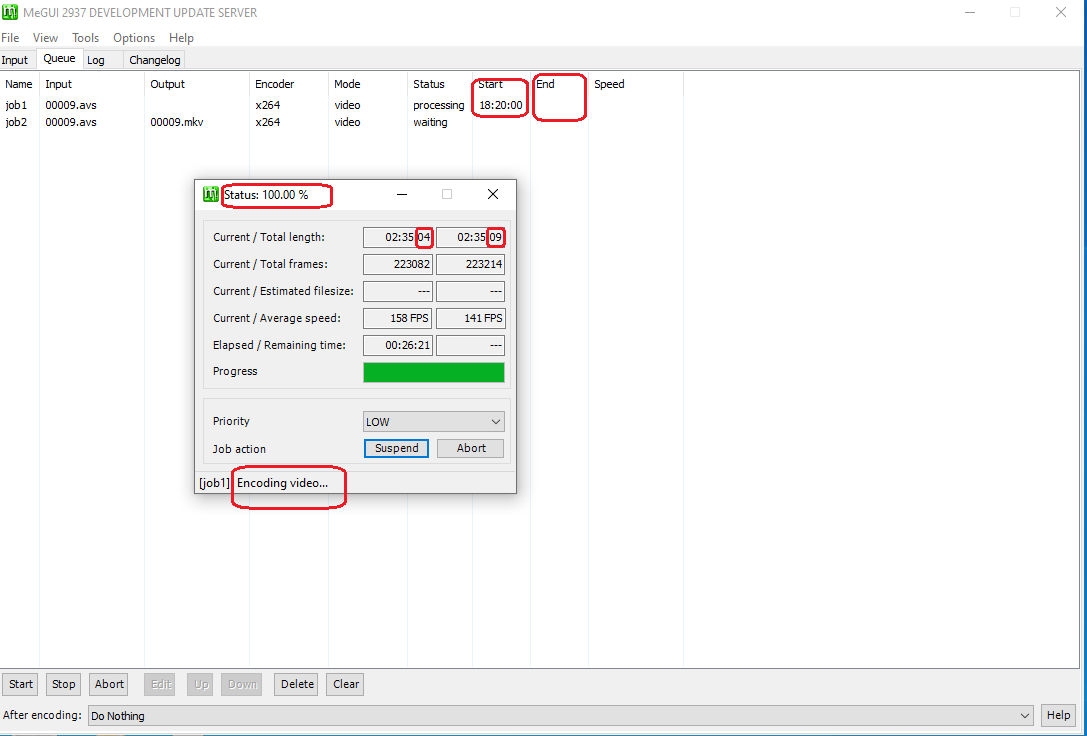Click the 'waiting' status cell
The height and width of the screenshot is (736, 1087).
coord(431,122)
